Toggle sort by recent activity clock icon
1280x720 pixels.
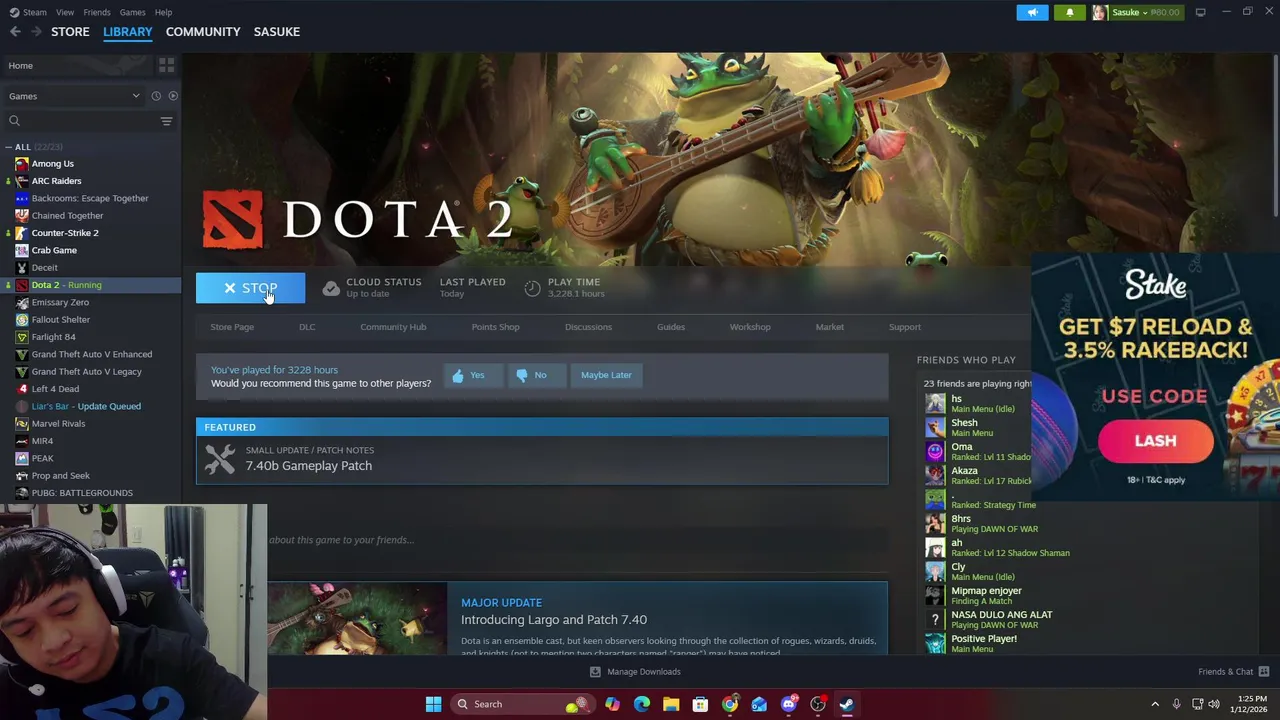156,96
